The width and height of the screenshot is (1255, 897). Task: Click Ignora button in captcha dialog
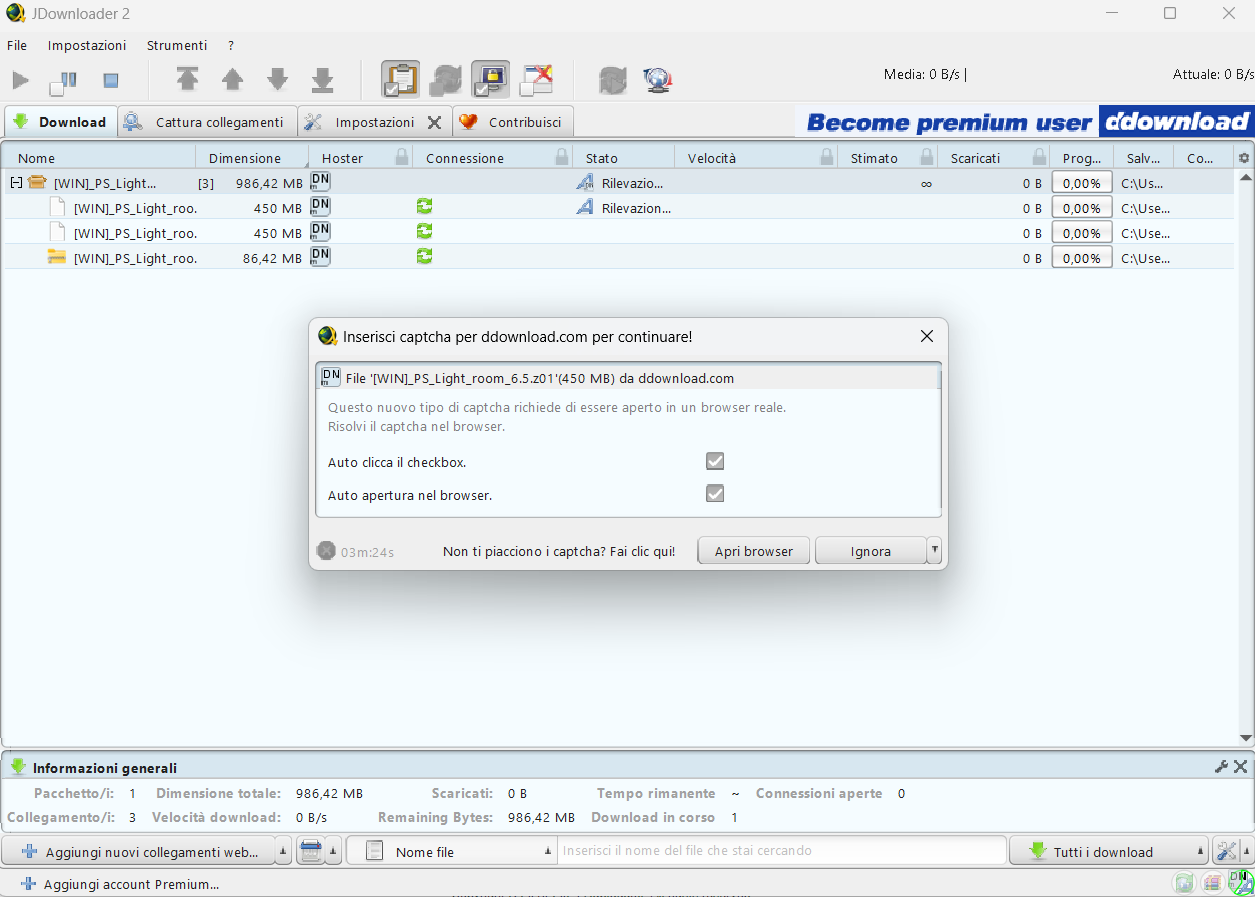[x=871, y=551]
